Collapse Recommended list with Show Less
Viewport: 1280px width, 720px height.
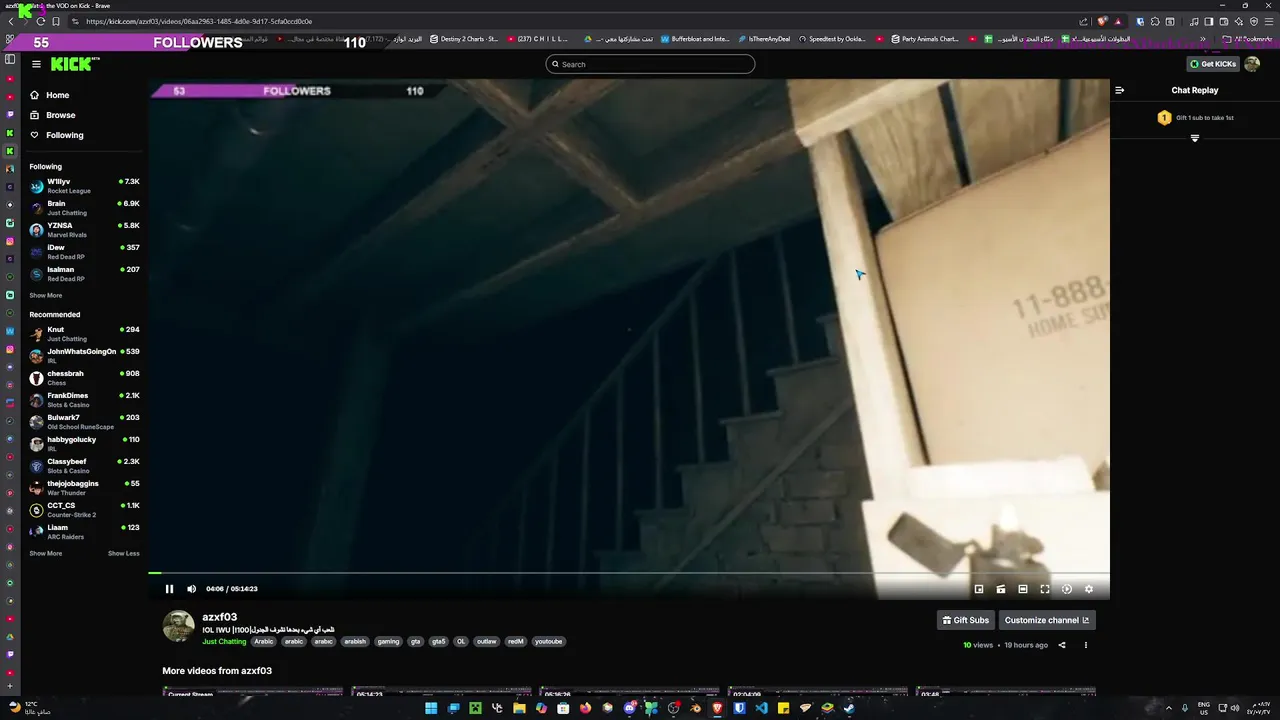coord(124,554)
